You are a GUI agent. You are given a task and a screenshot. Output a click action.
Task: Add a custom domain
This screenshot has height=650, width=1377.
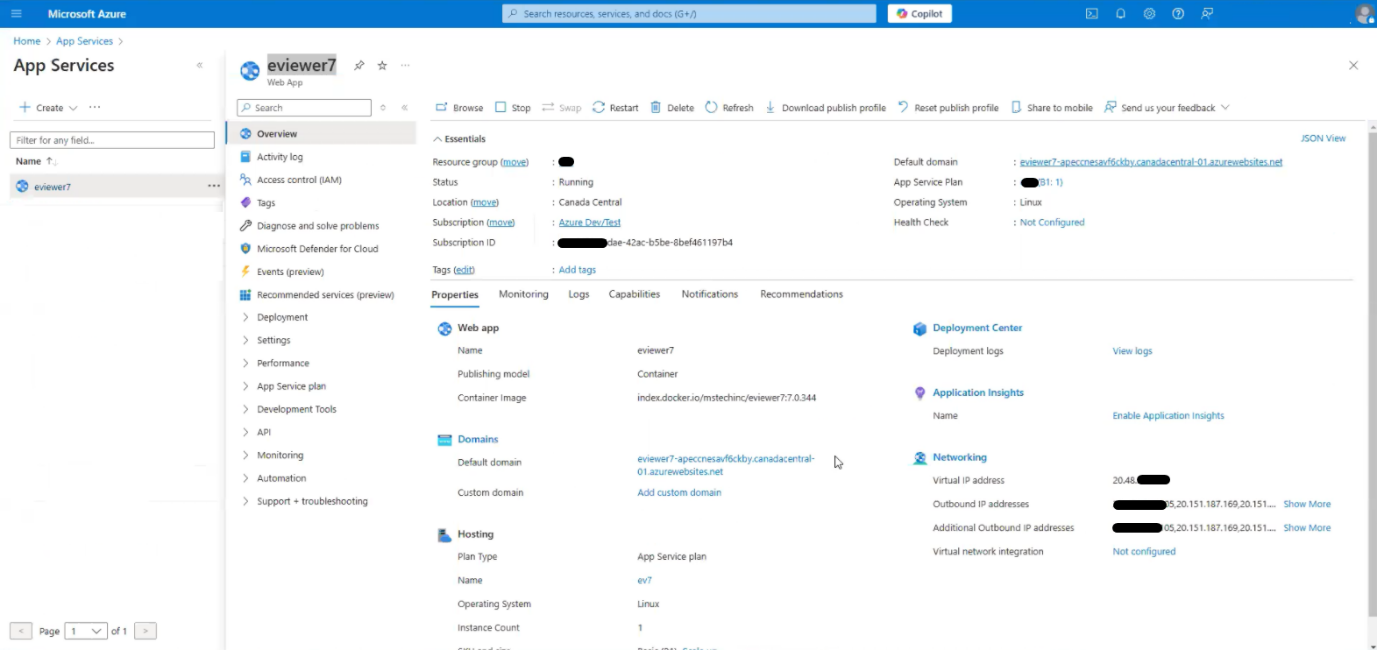pos(679,492)
